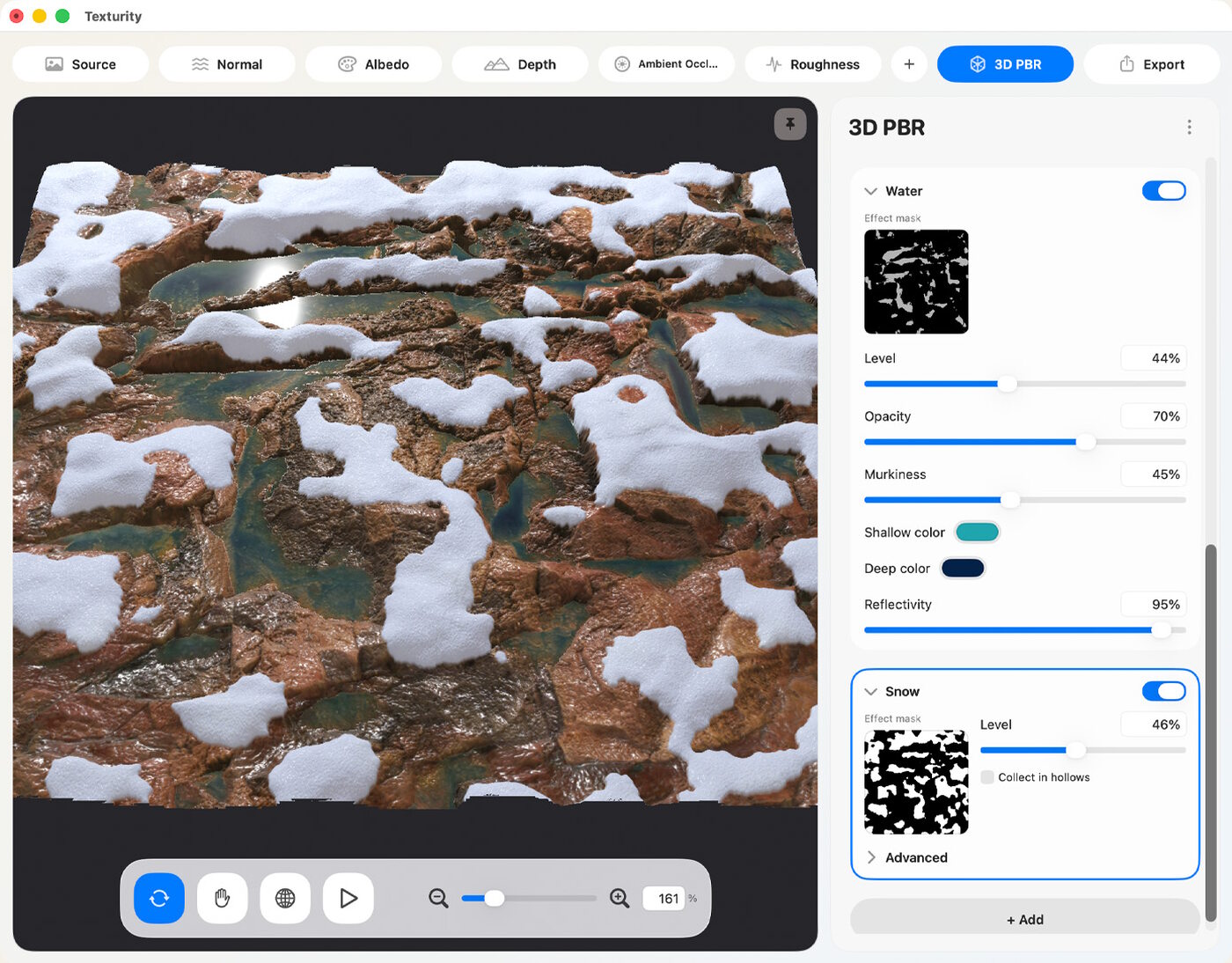Click the Water Level value field
Viewport: 1232px width, 963px height.
(x=1153, y=358)
